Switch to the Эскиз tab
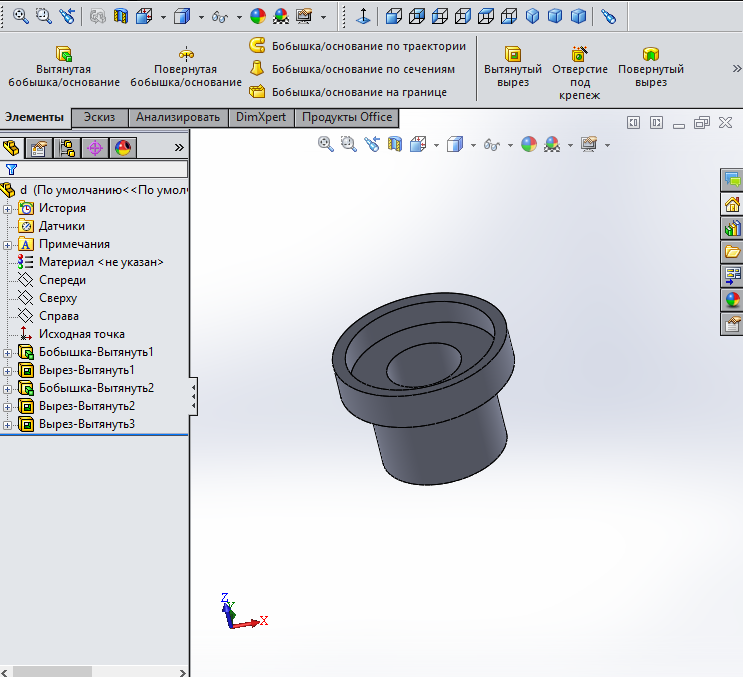This screenshot has height=677, width=743. click(x=99, y=117)
